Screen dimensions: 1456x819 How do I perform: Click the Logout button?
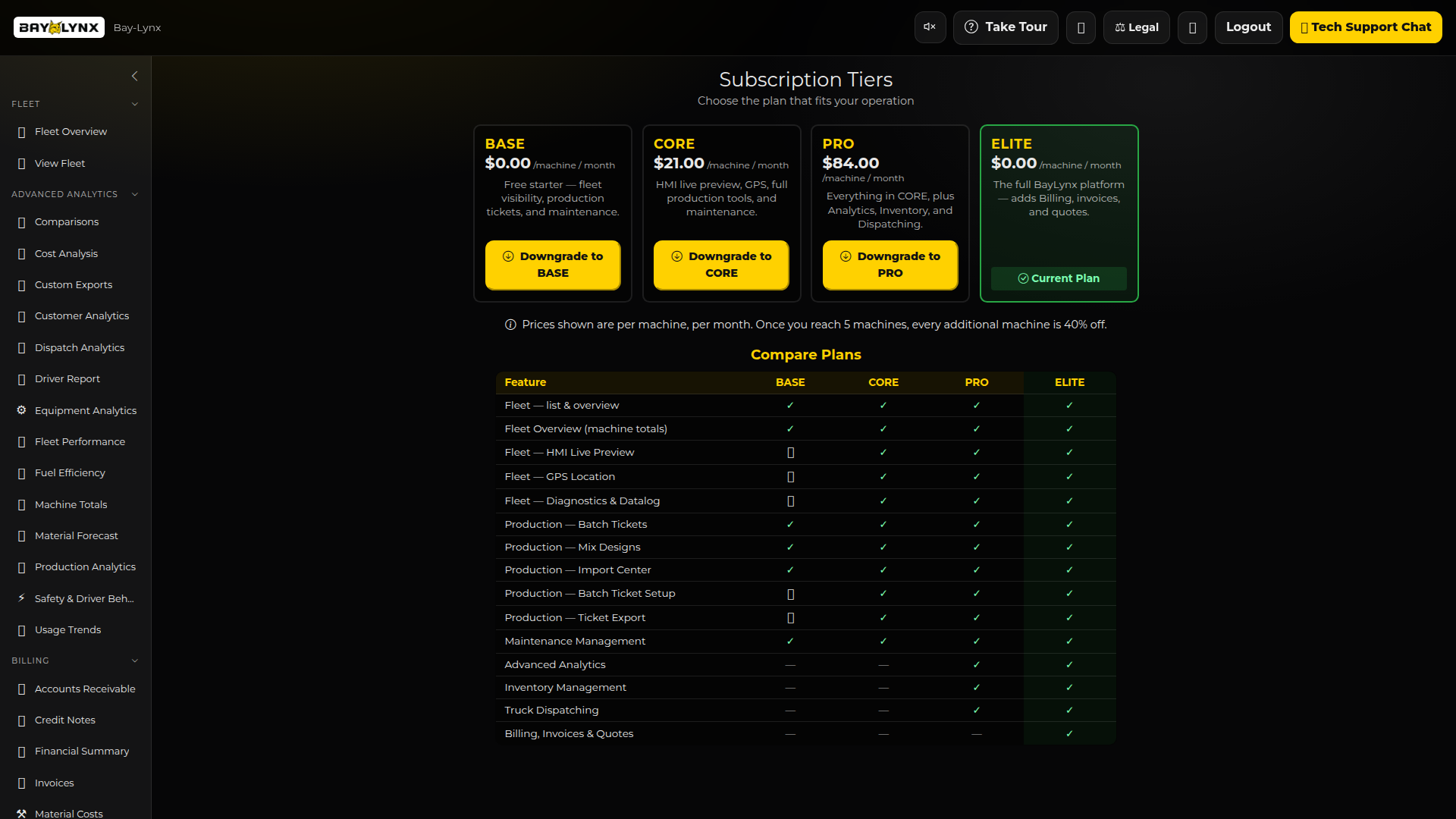point(1248,27)
